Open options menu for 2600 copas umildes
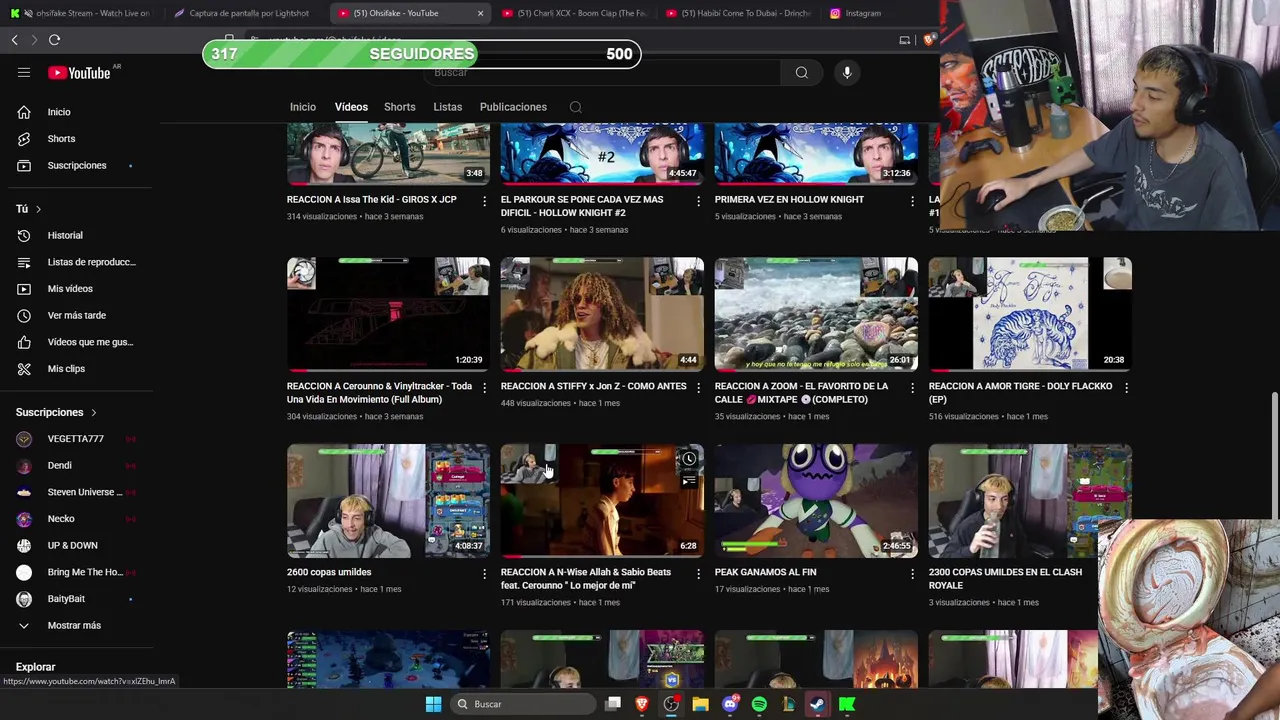Screen dimensions: 1280x720 point(484,574)
